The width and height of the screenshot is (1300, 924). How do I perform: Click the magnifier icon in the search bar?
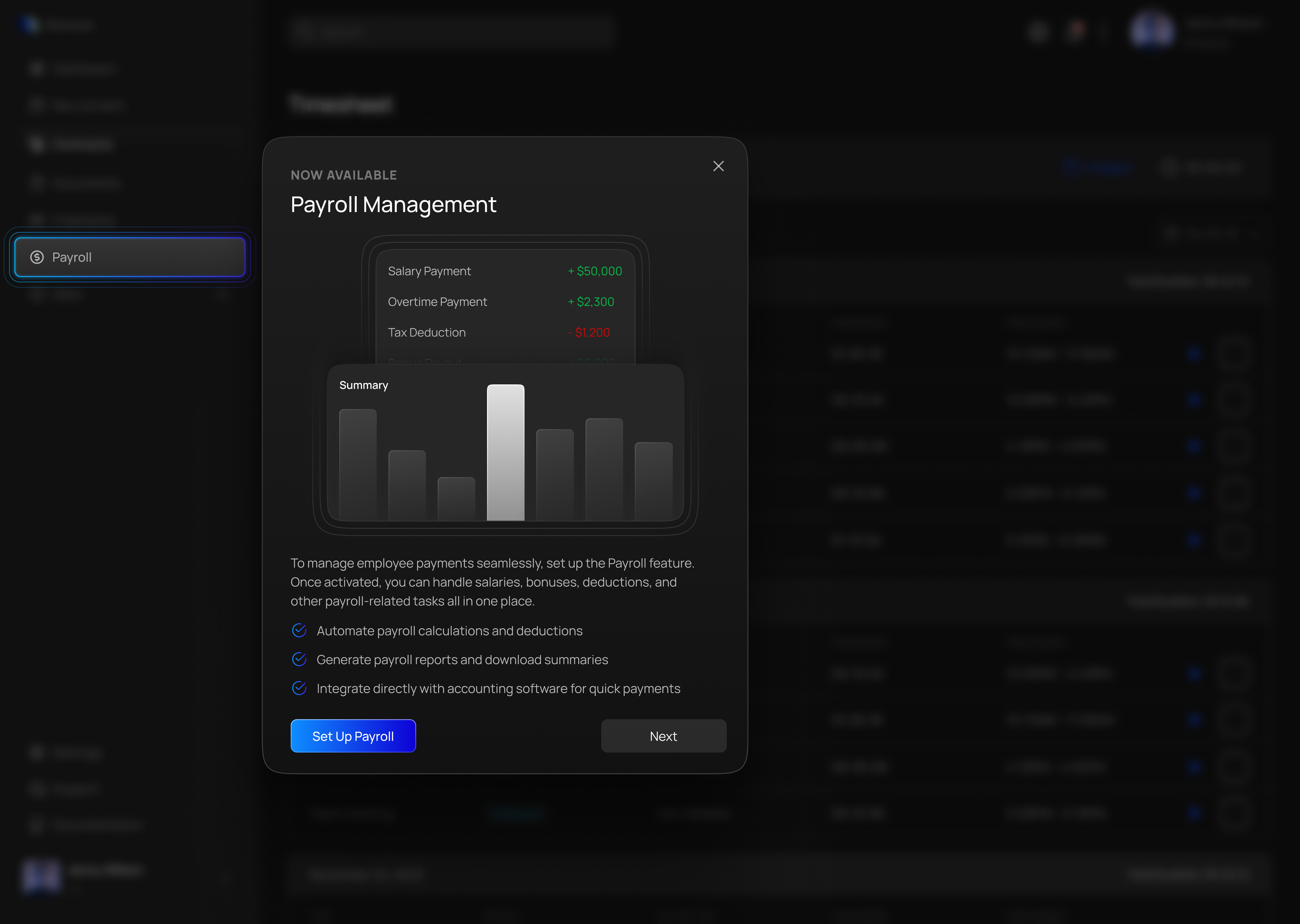pyautogui.click(x=304, y=32)
